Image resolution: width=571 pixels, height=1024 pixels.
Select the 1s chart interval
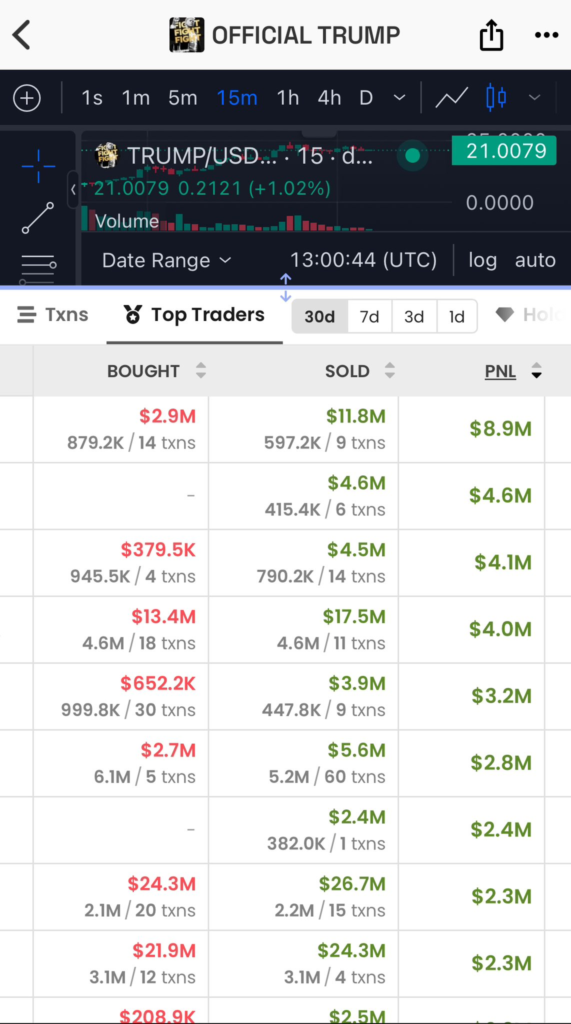point(92,98)
